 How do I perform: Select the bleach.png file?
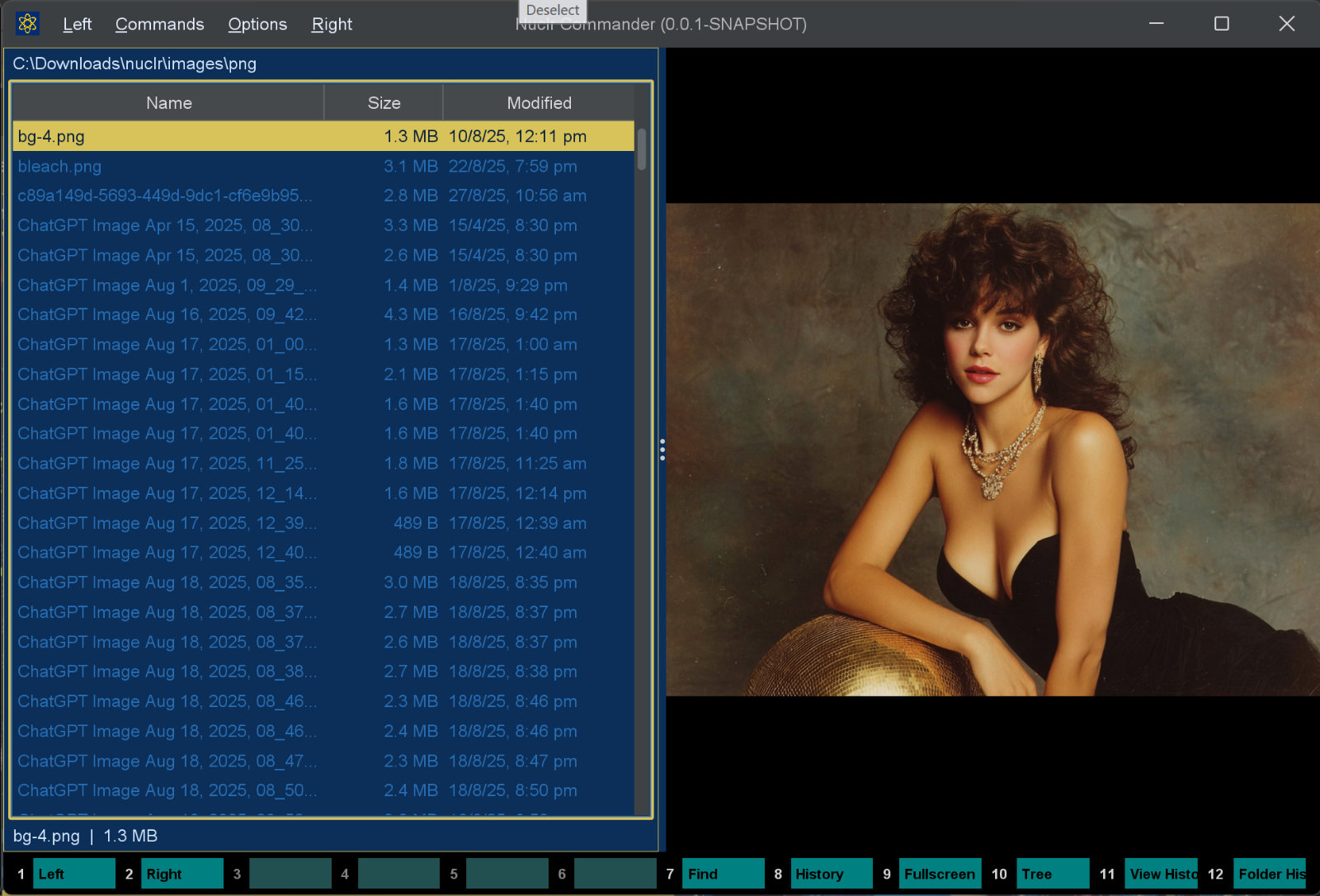pos(323,166)
